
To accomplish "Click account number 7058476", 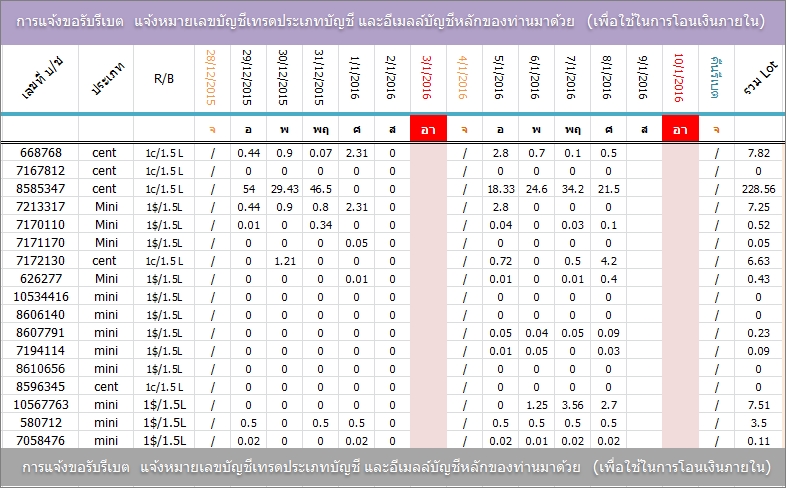I will click(x=41, y=441).
